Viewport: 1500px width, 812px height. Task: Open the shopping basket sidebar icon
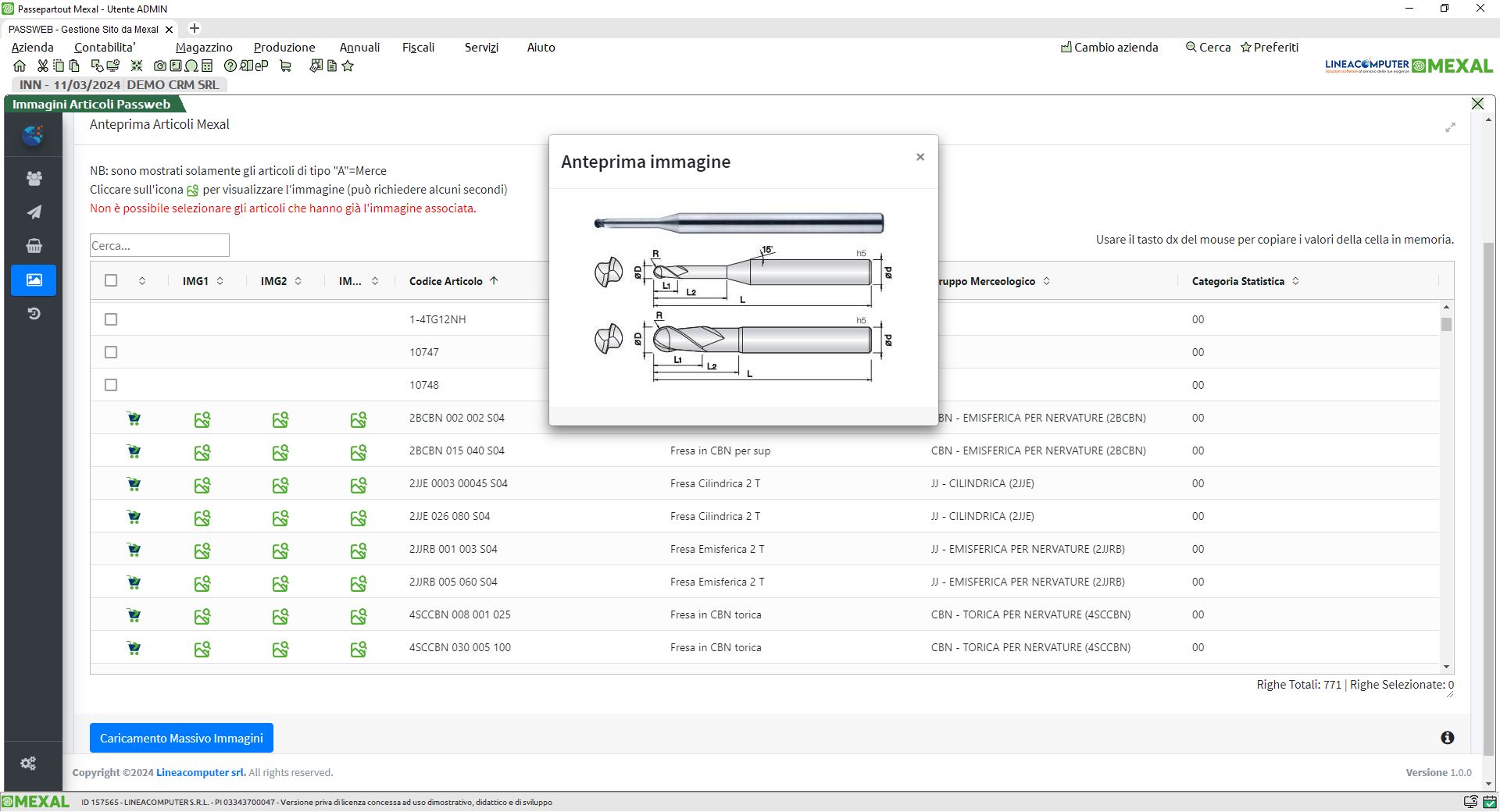click(x=34, y=246)
